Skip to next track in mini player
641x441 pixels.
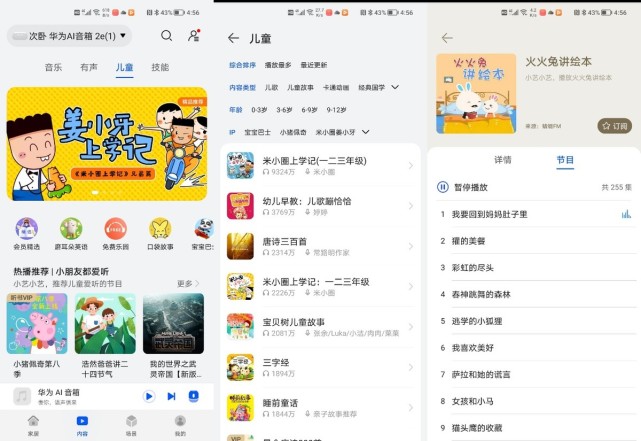pos(171,396)
